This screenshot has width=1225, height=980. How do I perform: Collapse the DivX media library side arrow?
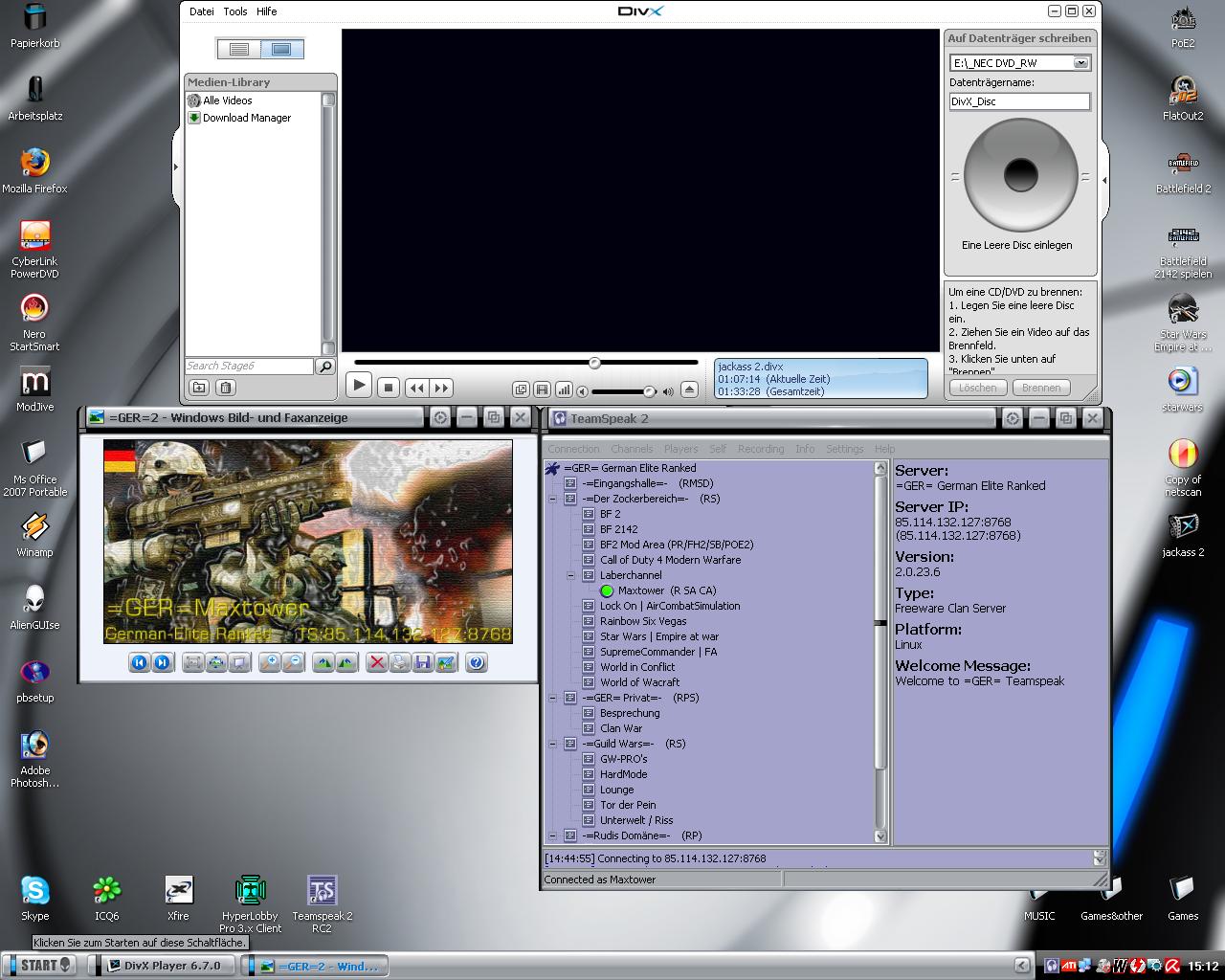click(175, 167)
